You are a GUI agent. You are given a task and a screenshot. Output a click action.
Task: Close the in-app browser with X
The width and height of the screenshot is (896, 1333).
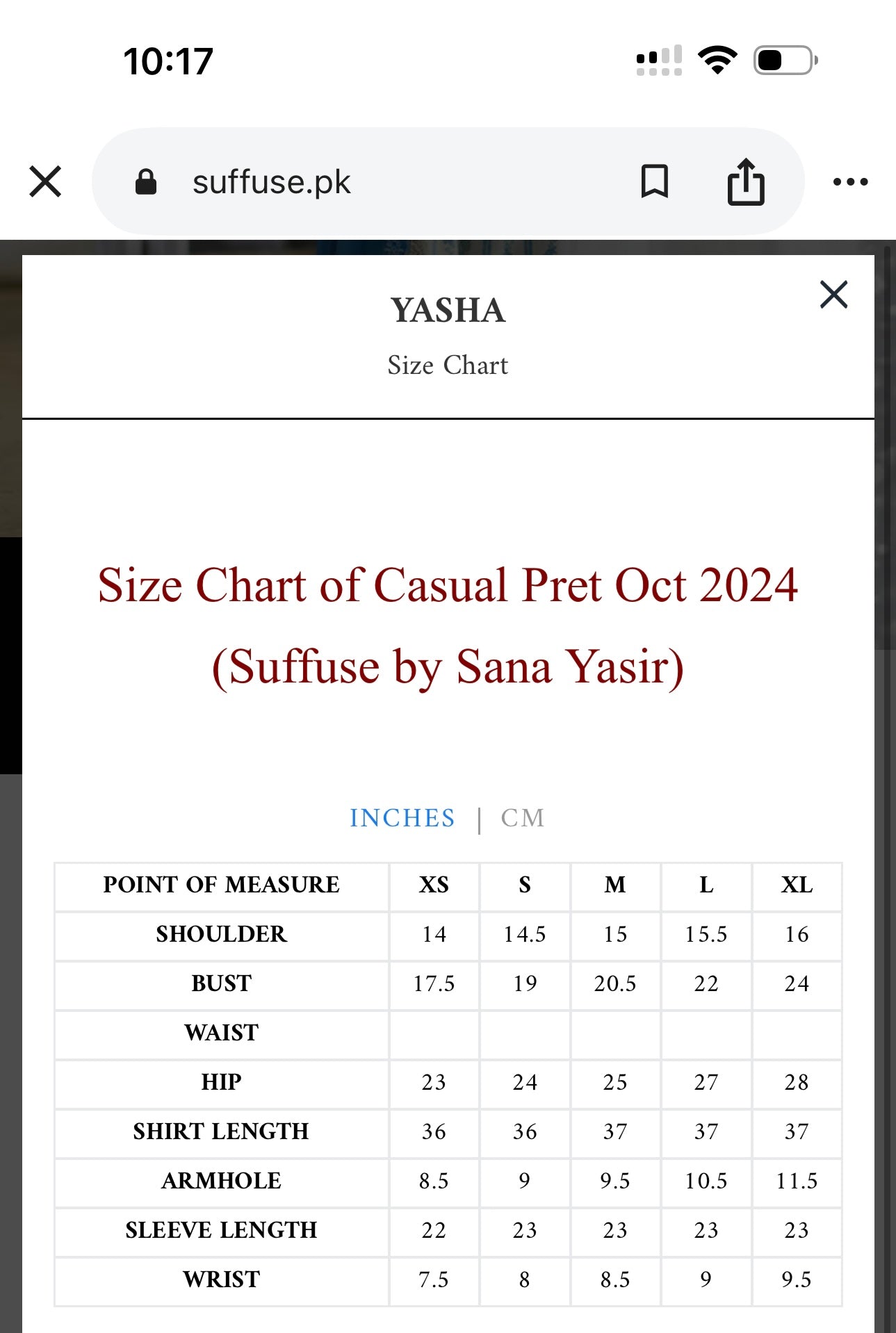pos(46,181)
